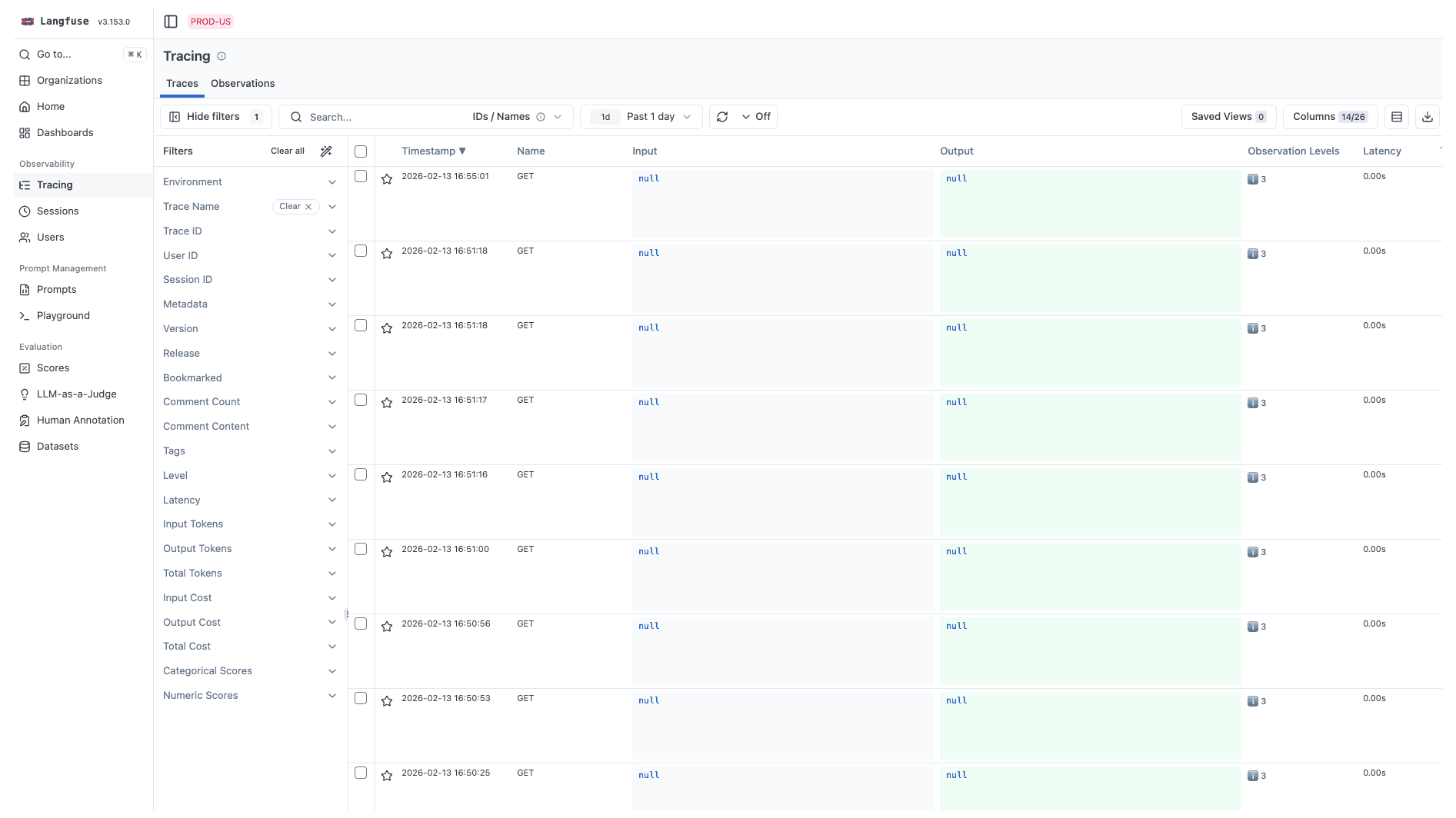Click inside the Search field
The height and width of the screenshot is (818, 1456).
[x=377, y=116]
